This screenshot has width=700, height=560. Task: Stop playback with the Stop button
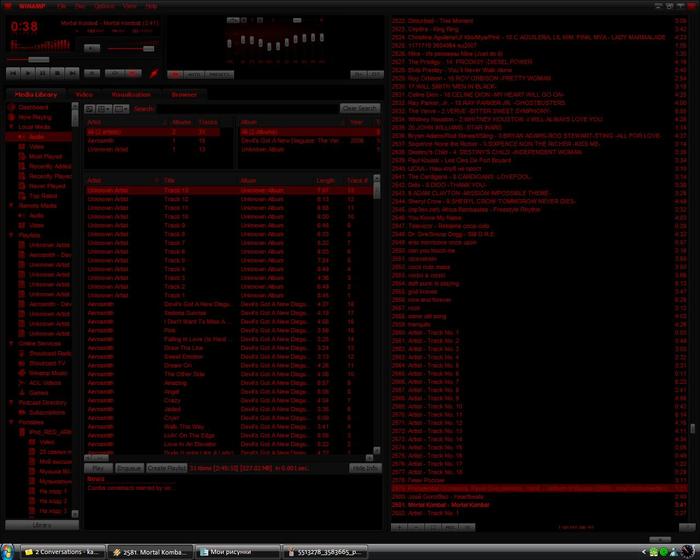(x=57, y=73)
